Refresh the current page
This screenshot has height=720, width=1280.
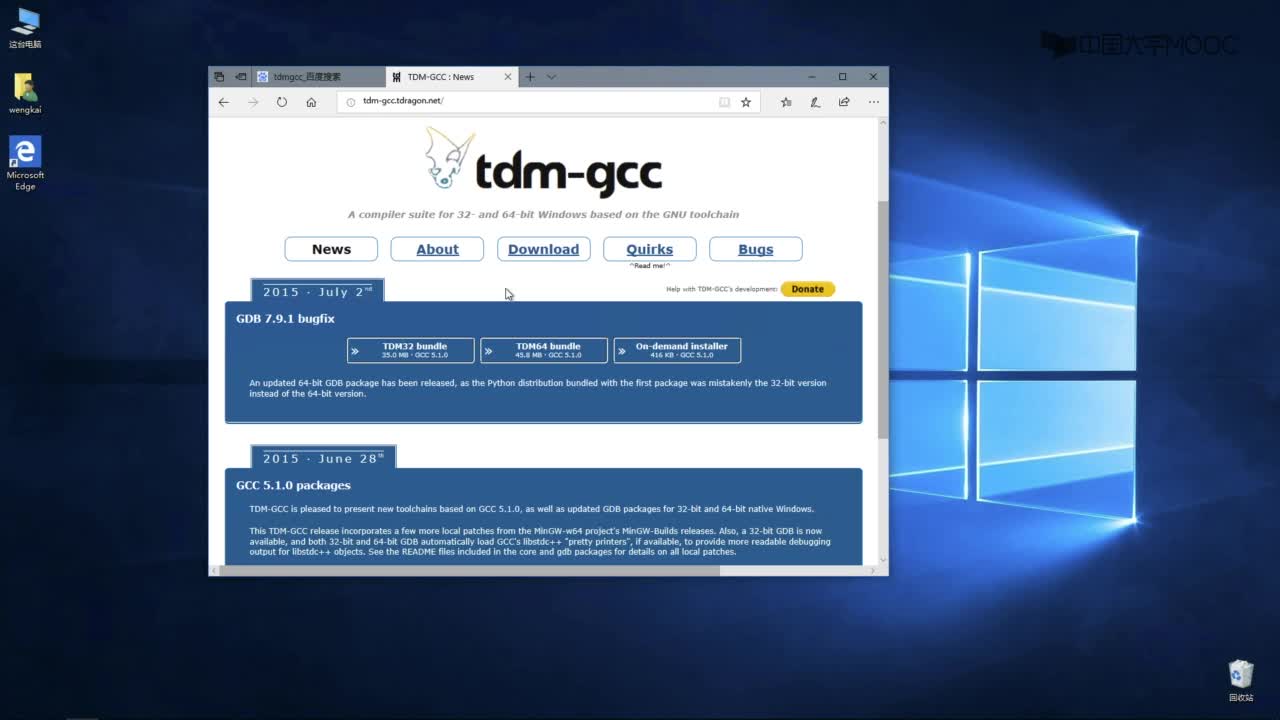click(282, 102)
